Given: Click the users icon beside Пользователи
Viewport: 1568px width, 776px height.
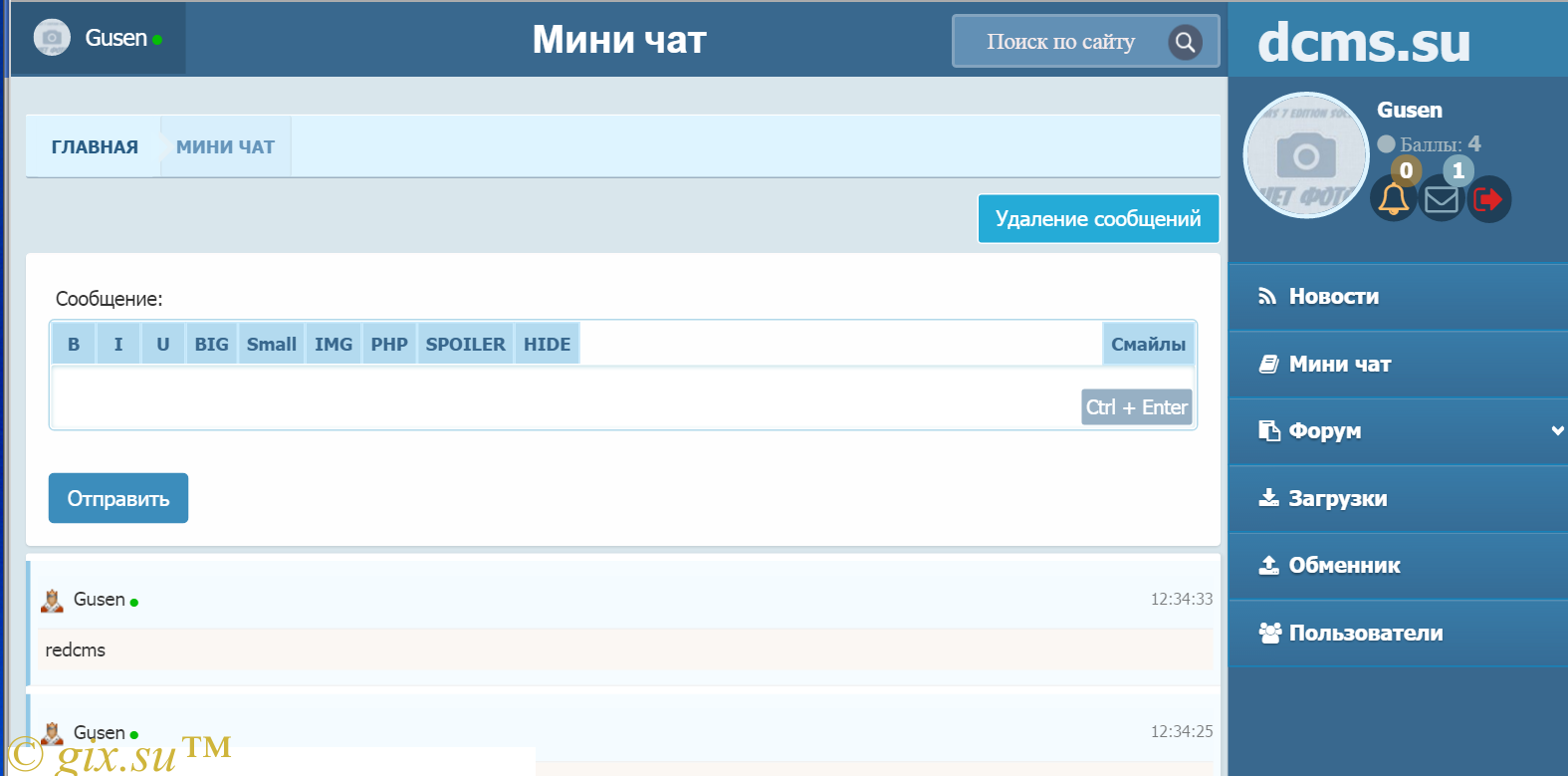Looking at the screenshot, I should point(1269,633).
